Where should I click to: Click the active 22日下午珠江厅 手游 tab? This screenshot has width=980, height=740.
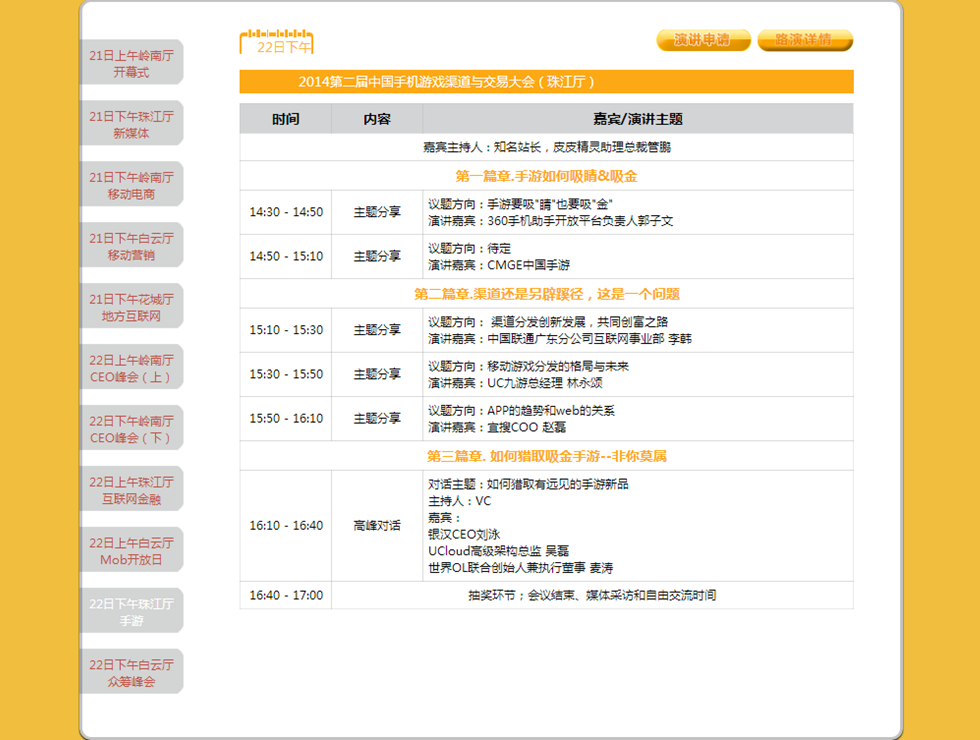132,611
